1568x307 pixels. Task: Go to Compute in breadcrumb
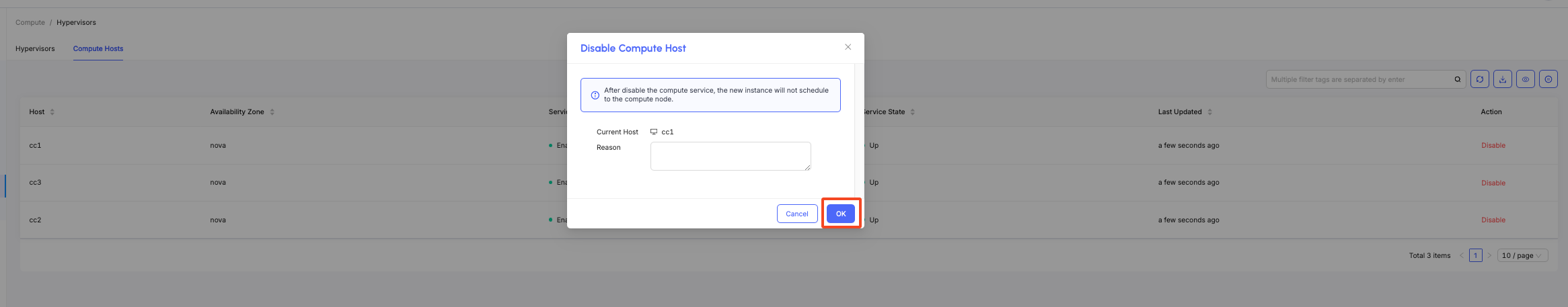coord(30,22)
